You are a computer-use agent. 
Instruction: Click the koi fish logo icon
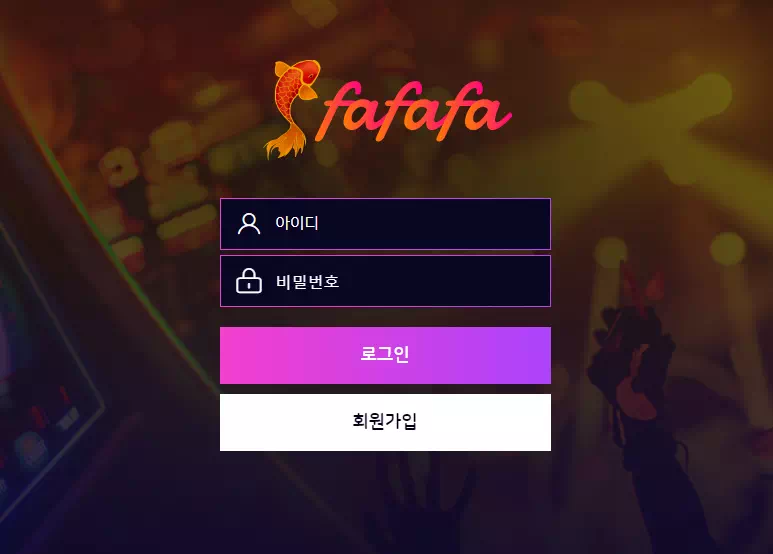coord(292,109)
